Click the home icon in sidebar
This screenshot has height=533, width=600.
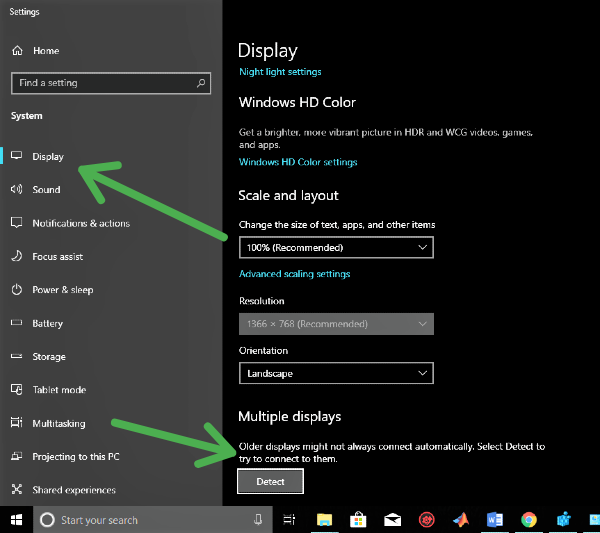[17, 51]
